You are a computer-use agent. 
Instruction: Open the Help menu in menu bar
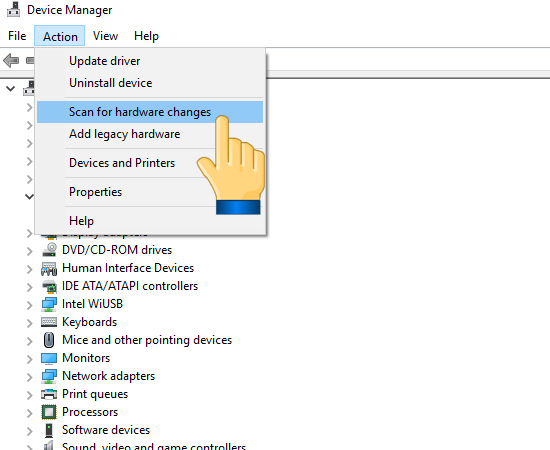[146, 36]
